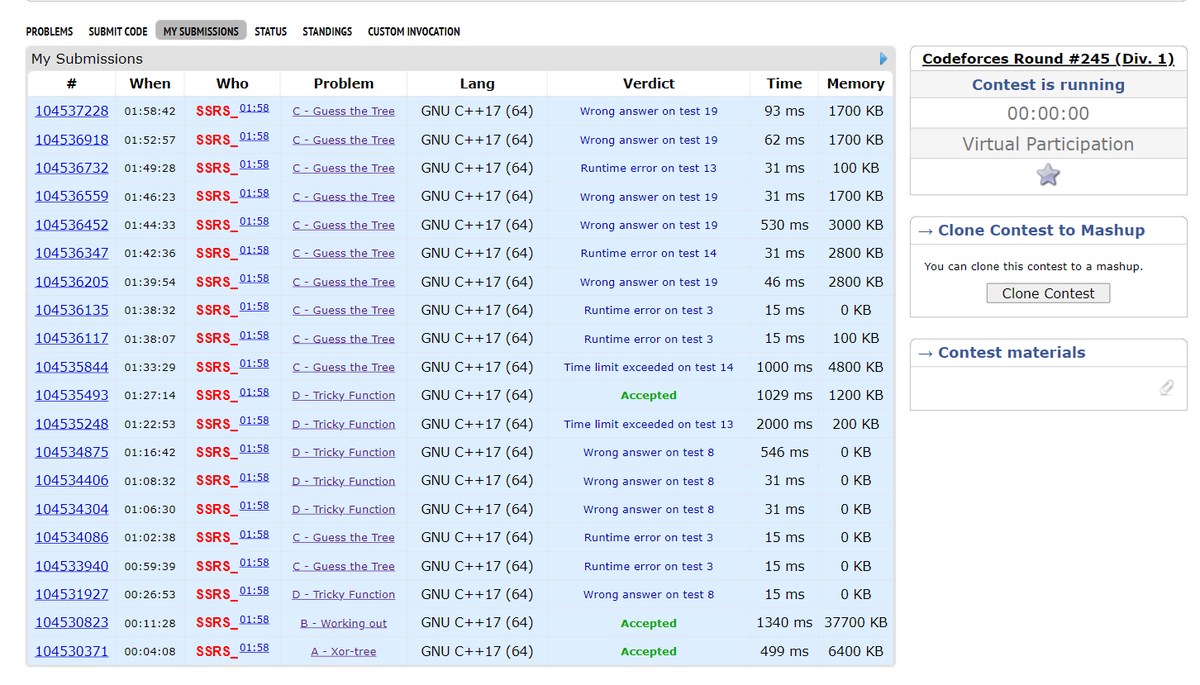Click Accepted verdict for A - Xor-tree
Image resolution: width=1200 pixels, height=685 pixels.
648,651
